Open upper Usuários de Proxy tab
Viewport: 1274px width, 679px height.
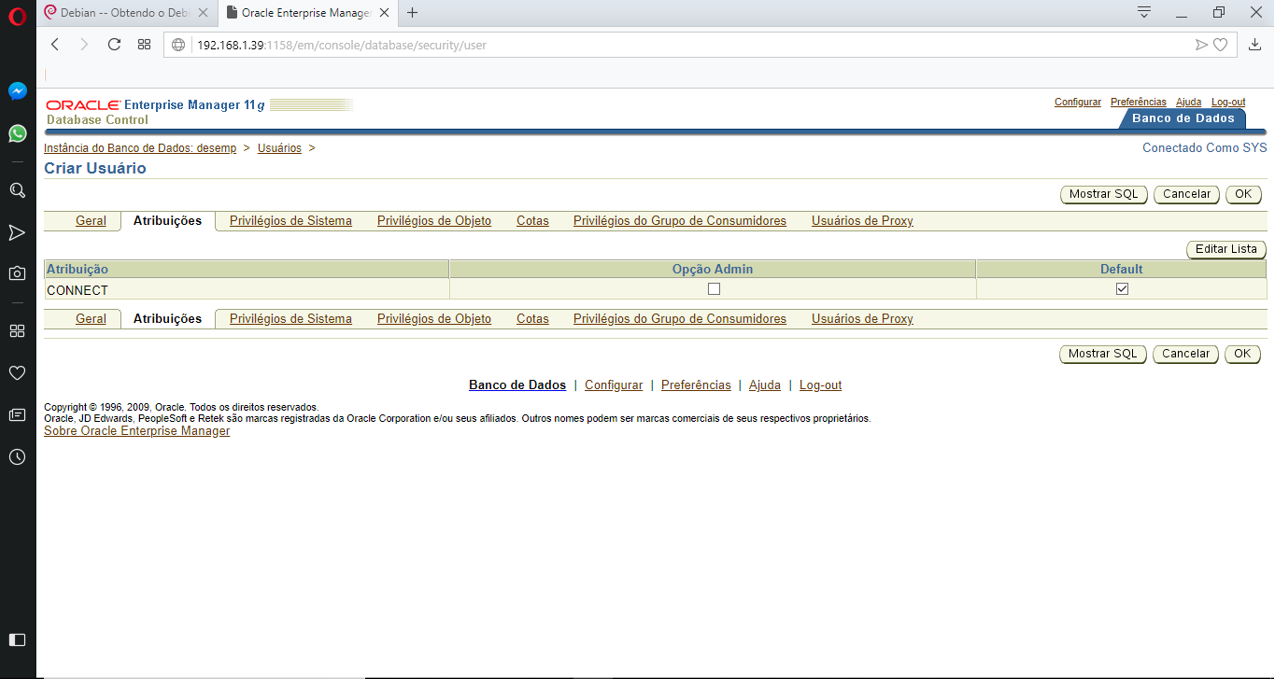coord(862,221)
